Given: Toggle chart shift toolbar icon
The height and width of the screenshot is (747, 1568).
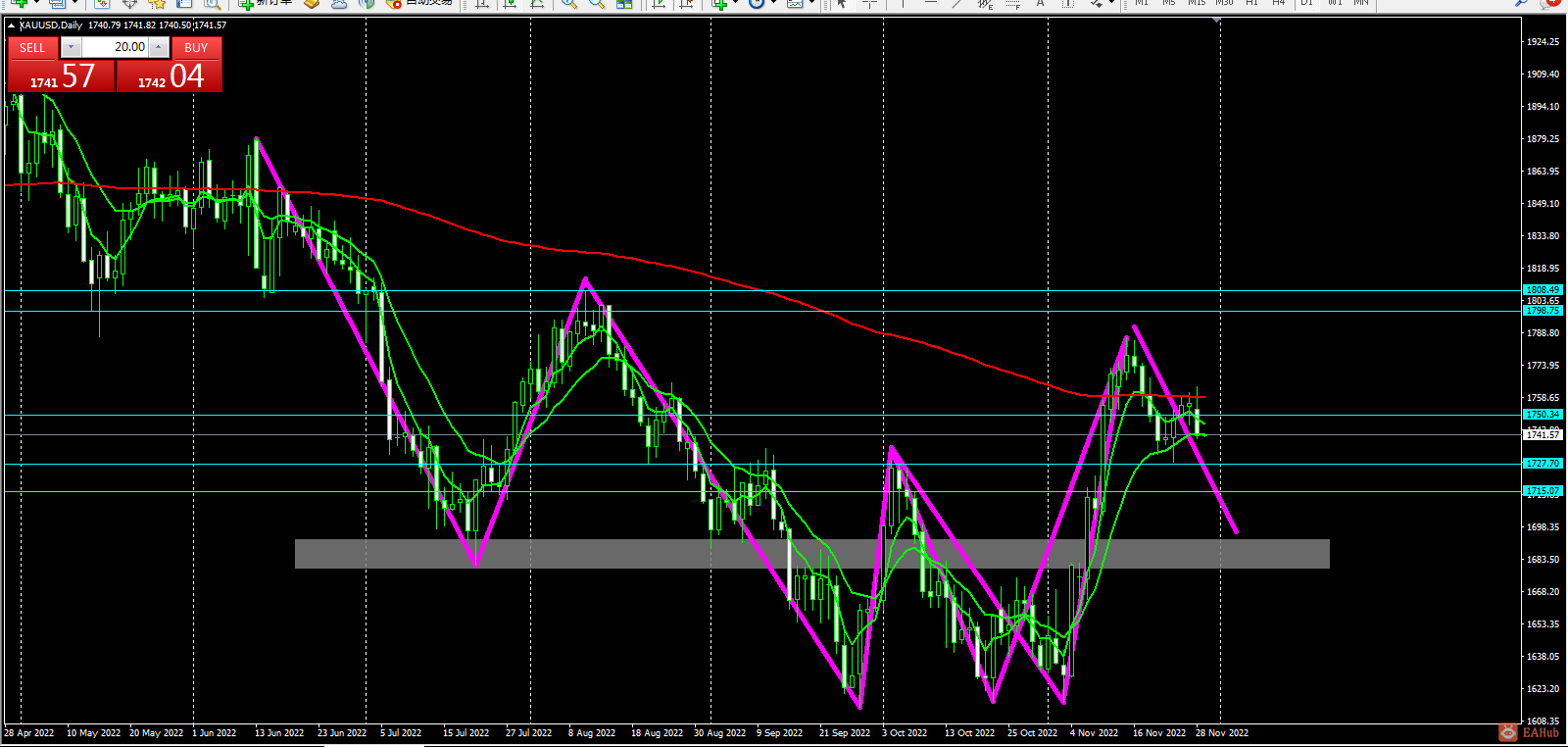Looking at the screenshot, I should click(x=687, y=4).
